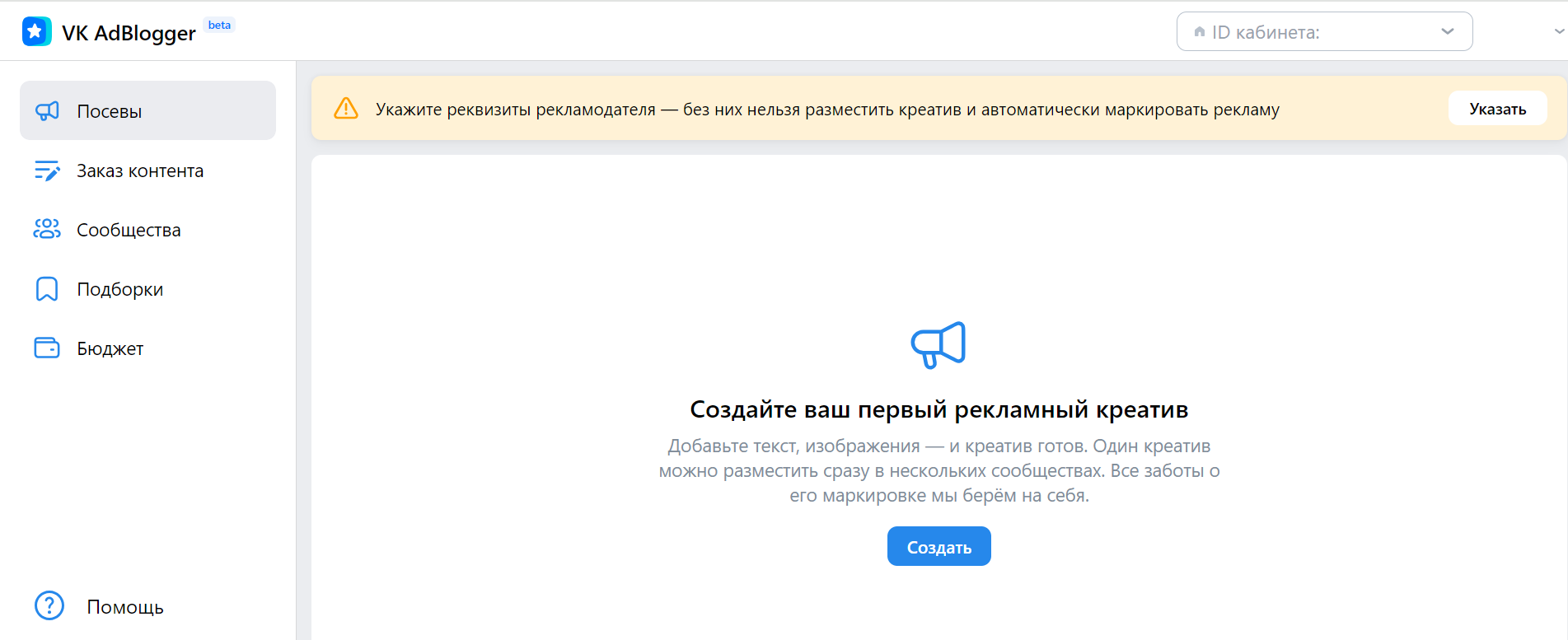Open the Бюджет section
This screenshot has width=1568, height=640.
[x=147, y=348]
